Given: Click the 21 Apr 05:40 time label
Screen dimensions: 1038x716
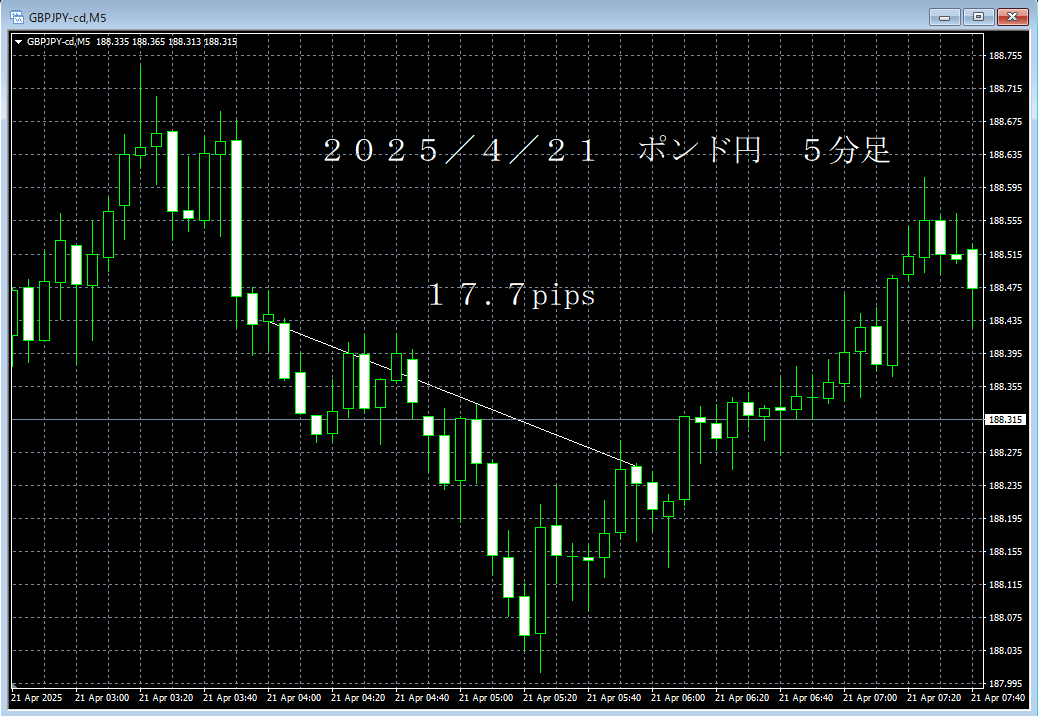Looking at the screenshot, I should [614, 697].
